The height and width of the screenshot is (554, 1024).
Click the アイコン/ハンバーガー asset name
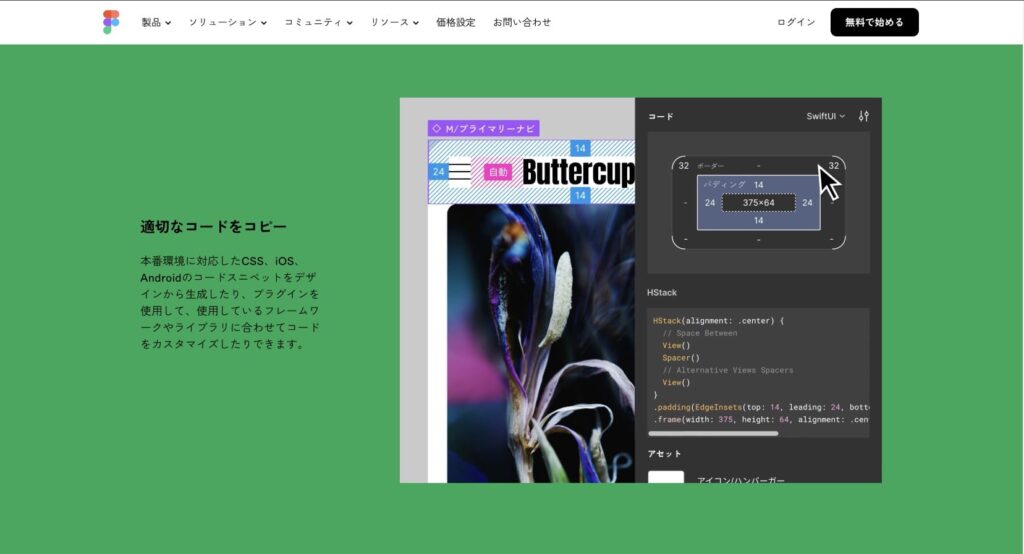tap(741, 480)
